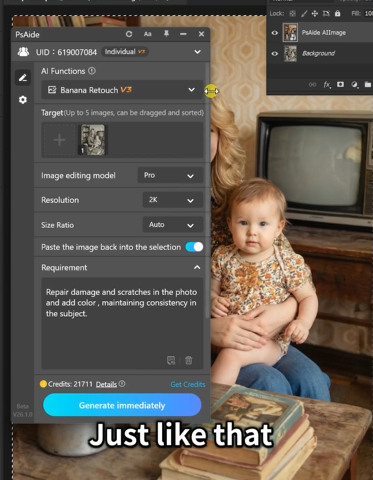Click the add layer mask icon
Viewport: 373px width, 480px height.
340,84
